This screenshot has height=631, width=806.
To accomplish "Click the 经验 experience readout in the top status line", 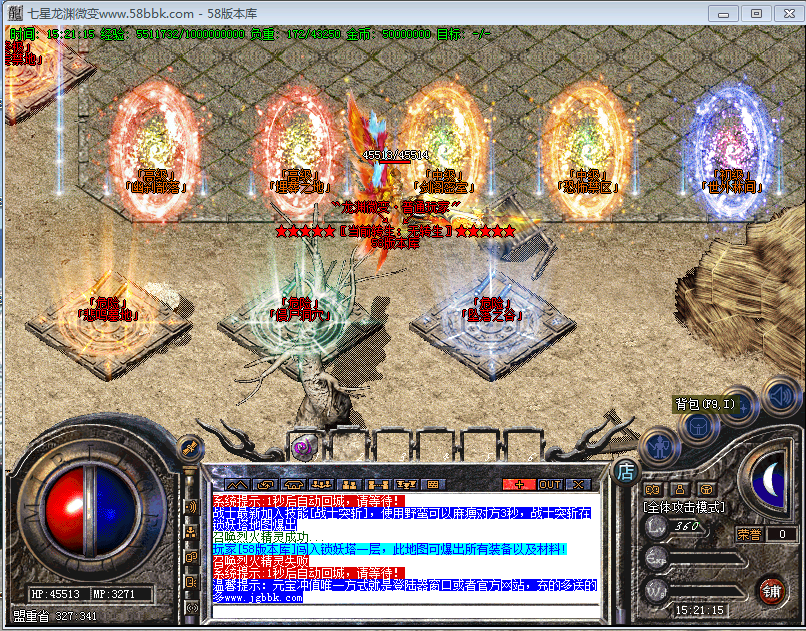I will [172, 34].
